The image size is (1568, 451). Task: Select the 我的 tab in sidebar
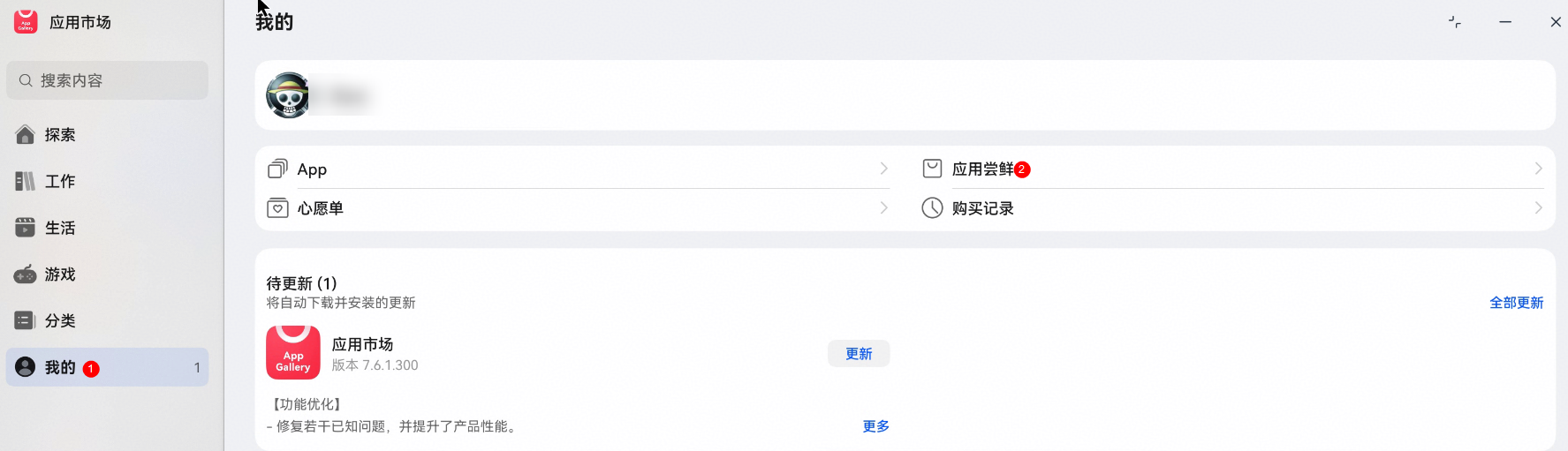[108, 367]
